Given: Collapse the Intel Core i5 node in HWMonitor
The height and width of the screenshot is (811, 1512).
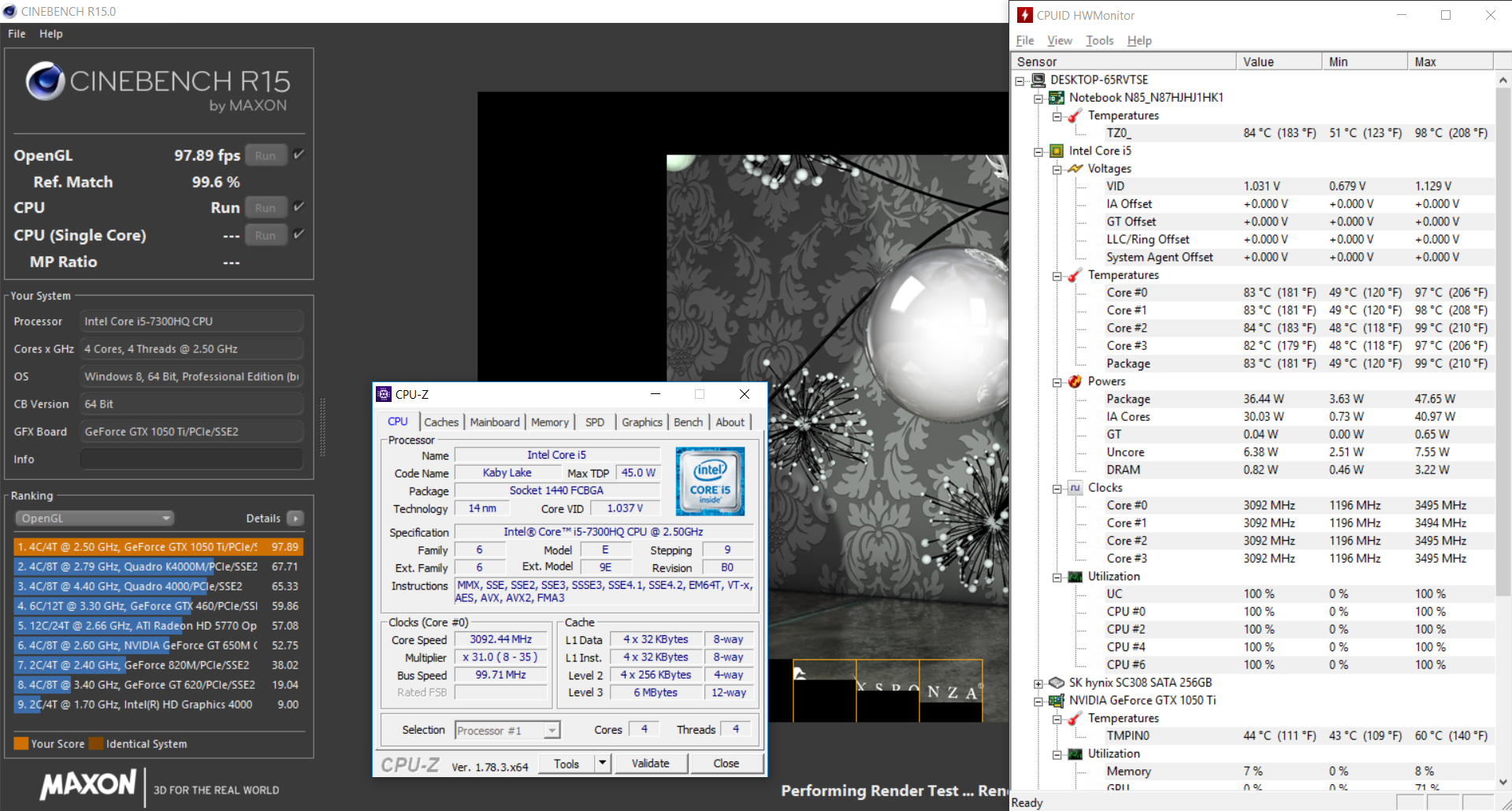Looking at the screenshot, I should (x=1038, y=151).
